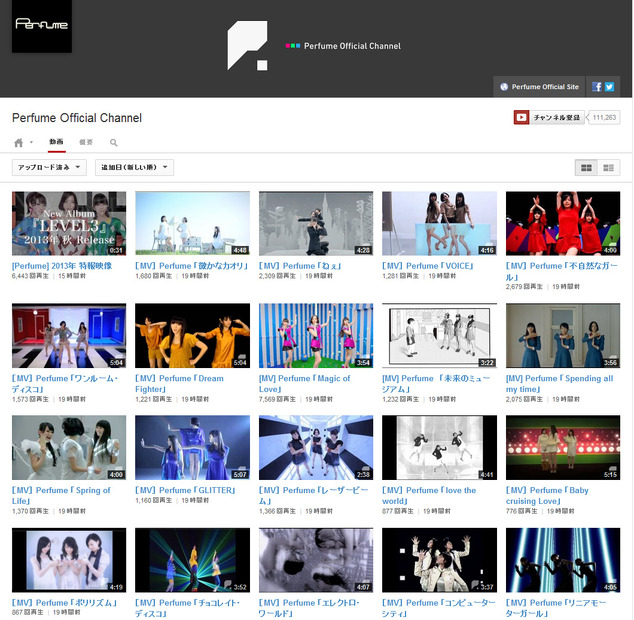Open the GLITTER video thumbnail
Viewport: 634px width, 620px height.
coord(192,447)
